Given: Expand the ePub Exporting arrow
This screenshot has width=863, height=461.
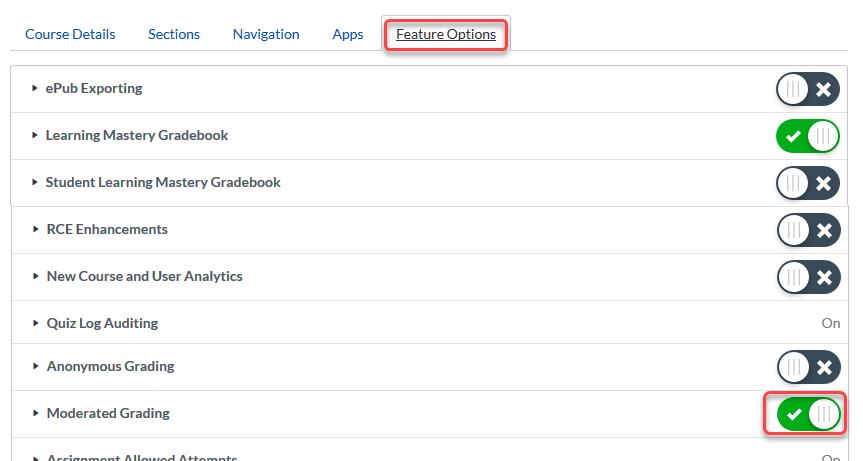Looking at the screenshot, I should [x=35, y=88].
